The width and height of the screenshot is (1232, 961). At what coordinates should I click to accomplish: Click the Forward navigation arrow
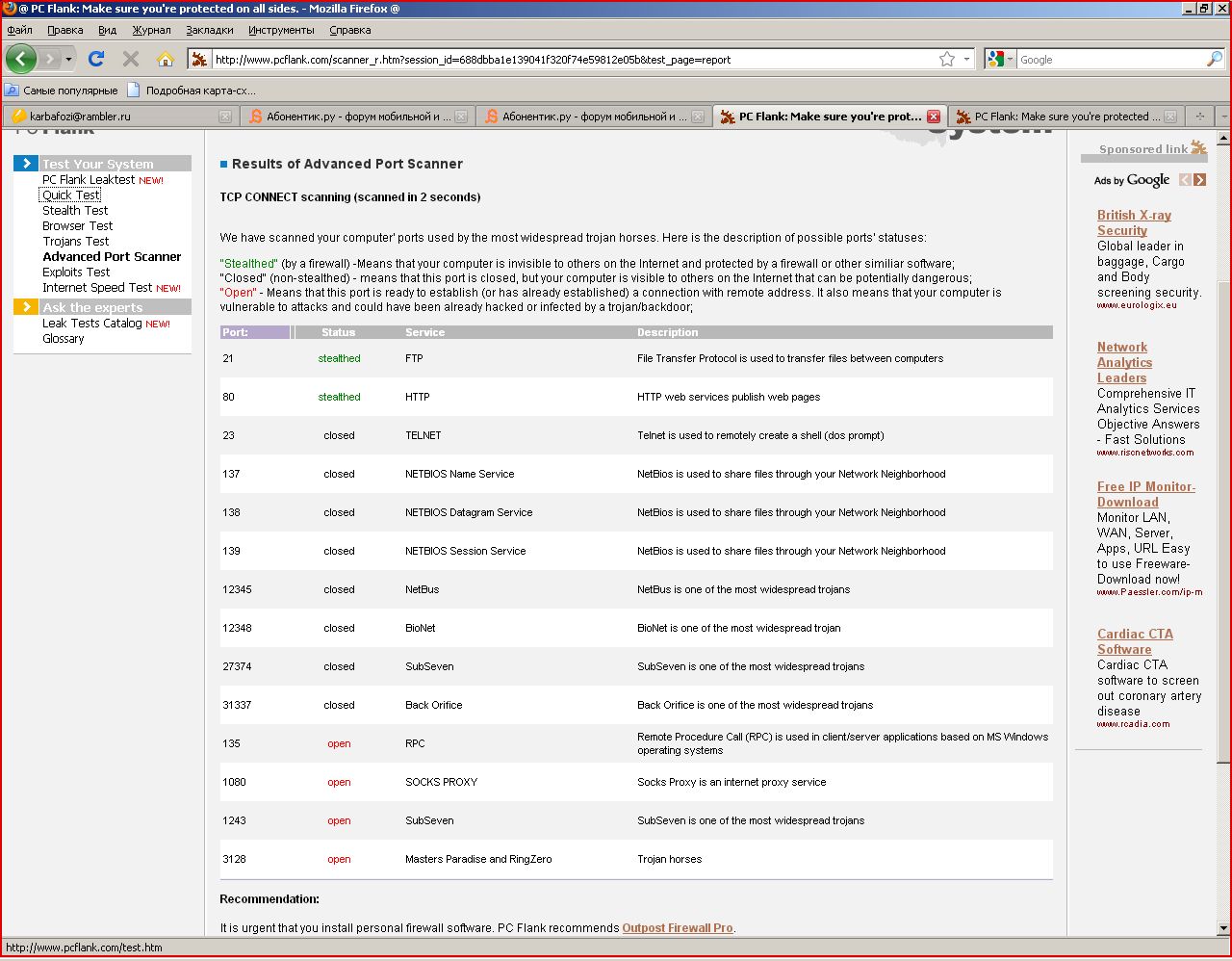point(49,59)
